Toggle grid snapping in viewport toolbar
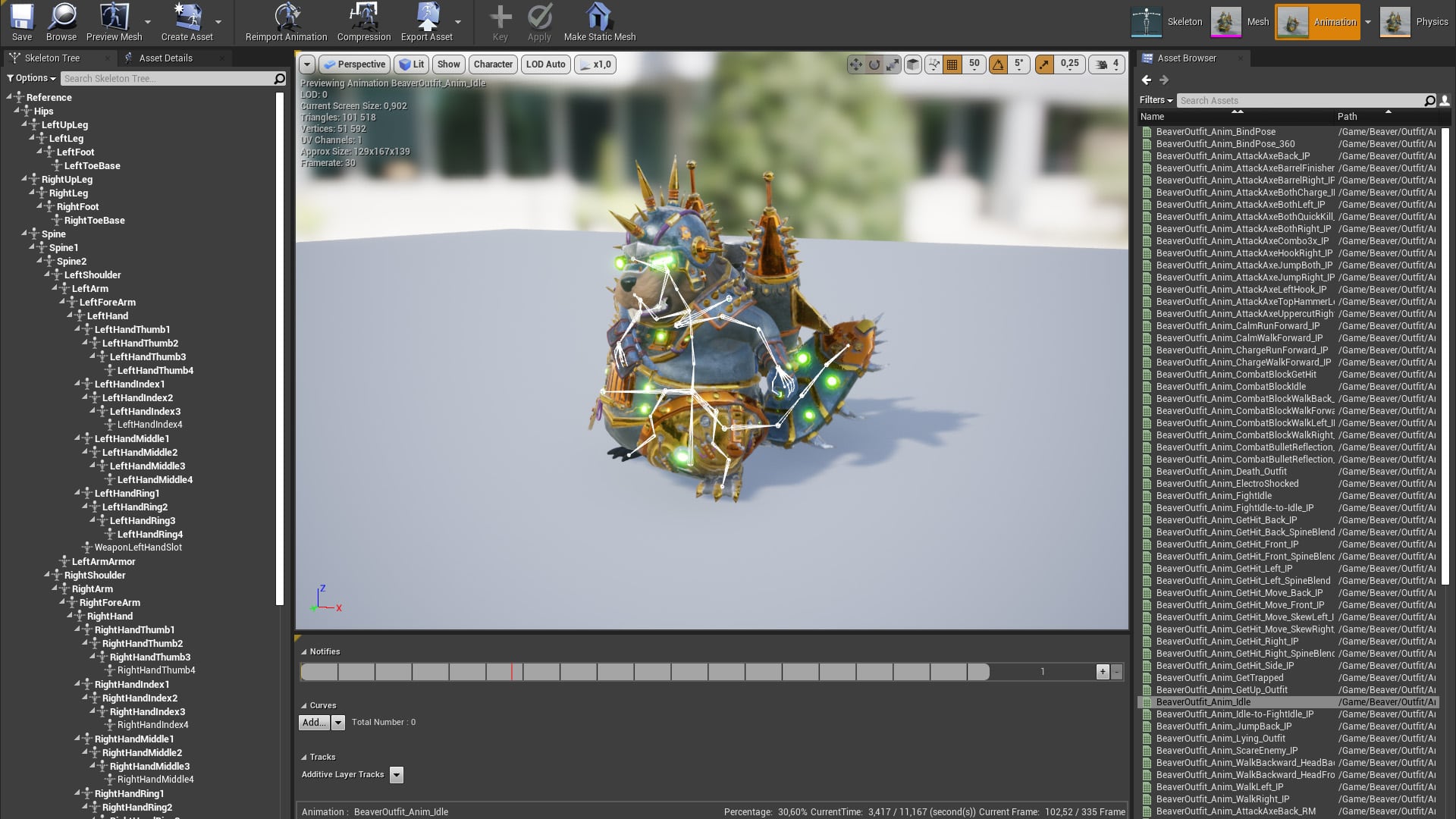 pyautogui.click(x=952, y=64)
